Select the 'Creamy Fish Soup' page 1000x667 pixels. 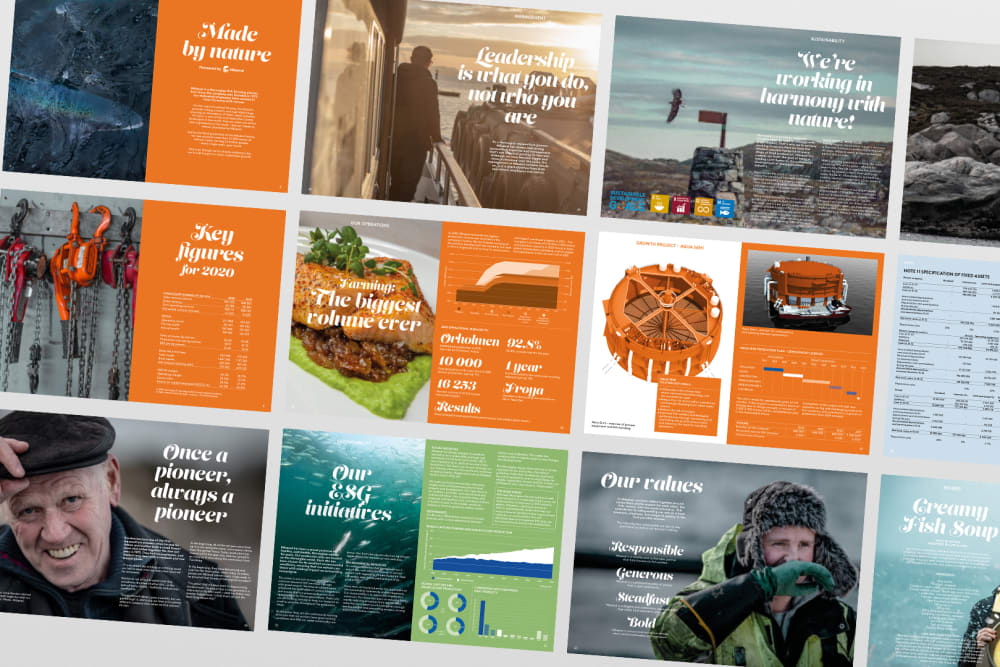point(934,571)
